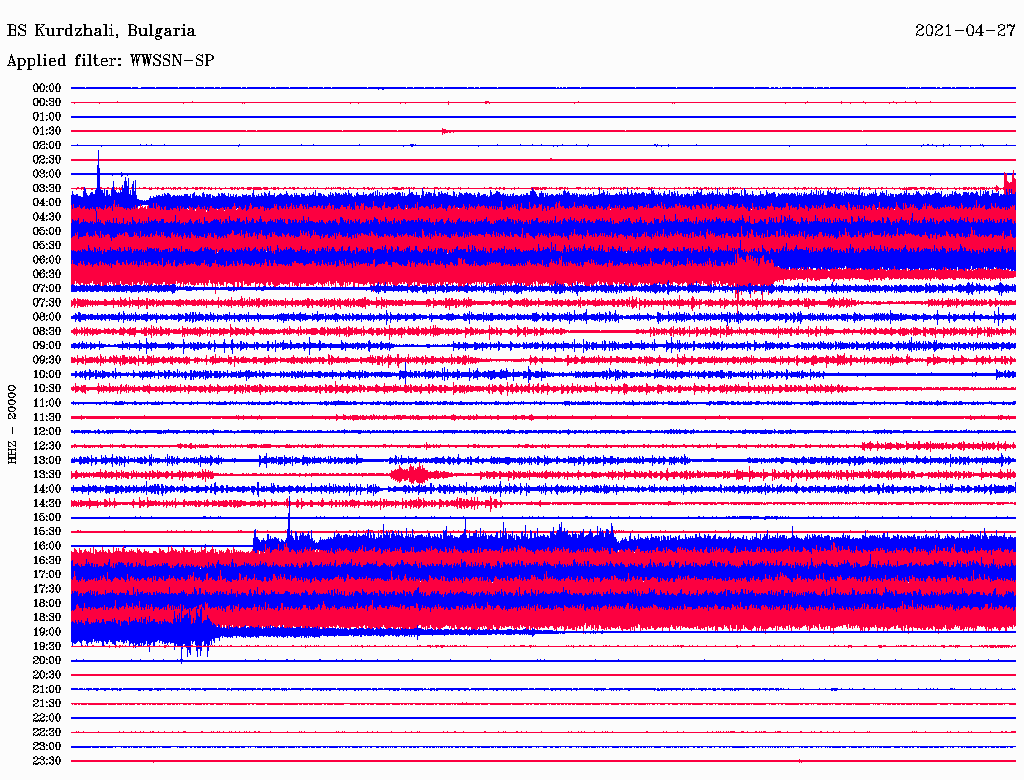Select the 23:30 time label

(x=47, y=761)
